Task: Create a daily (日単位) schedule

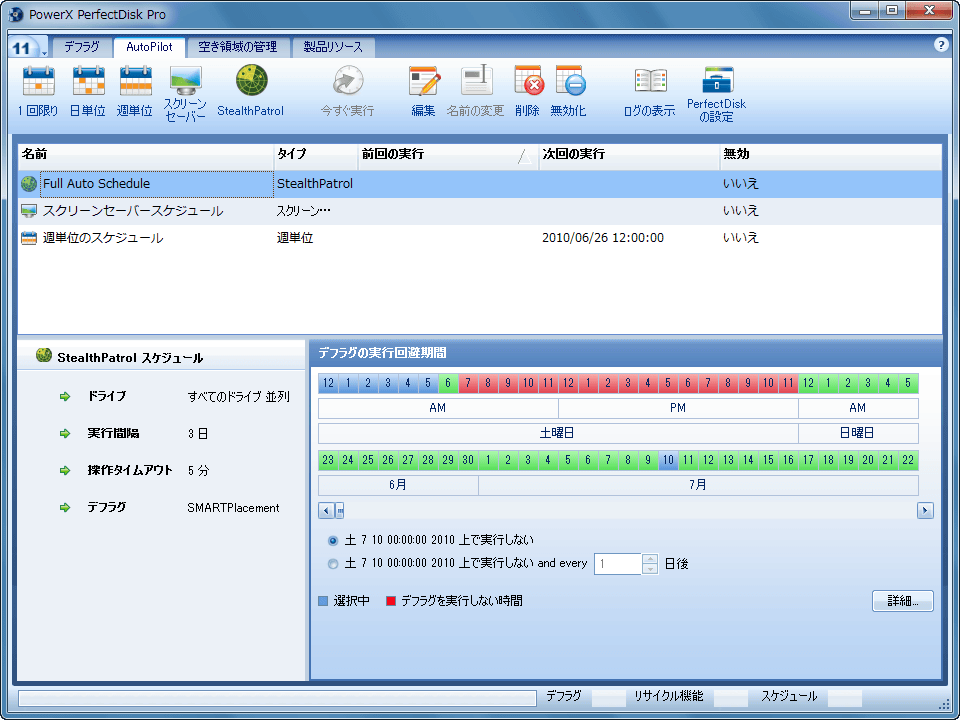Action: pyautogui.click(x=88, y=91)
